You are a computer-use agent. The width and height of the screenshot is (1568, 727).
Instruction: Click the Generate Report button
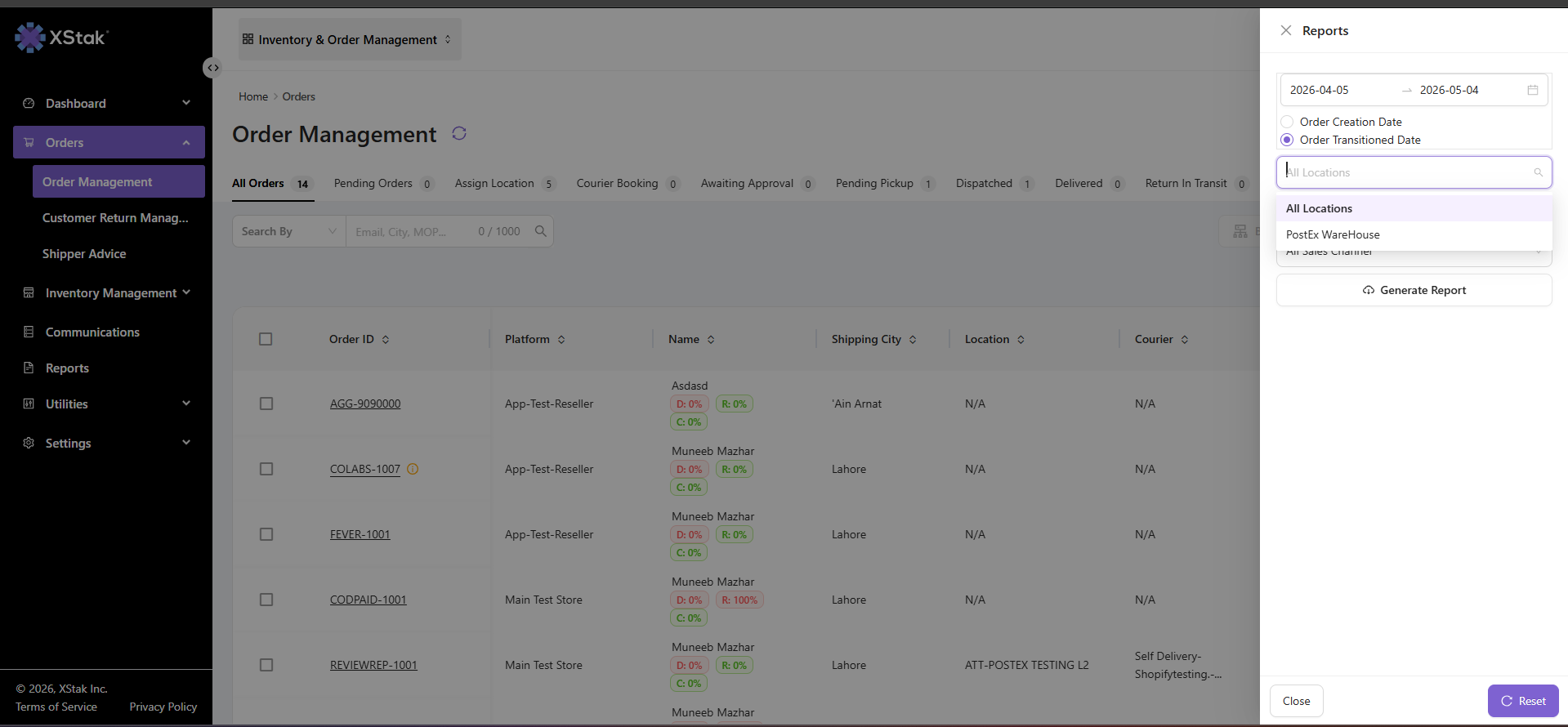coord(1414,290)
